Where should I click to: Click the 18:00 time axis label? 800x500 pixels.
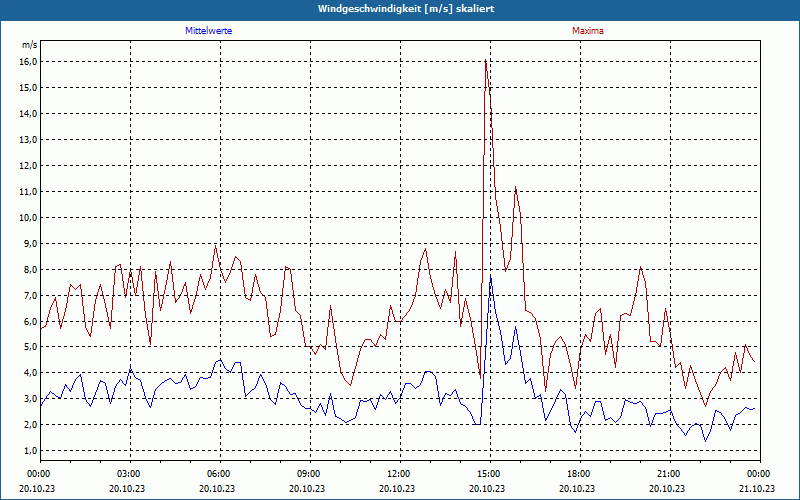coord(580,474)
